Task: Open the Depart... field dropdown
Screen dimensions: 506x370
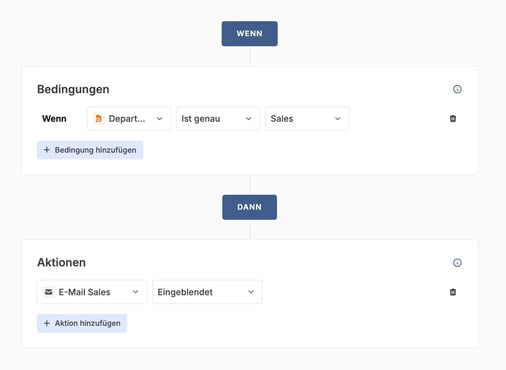Action: pyautogui.click(x=129, y=118)
